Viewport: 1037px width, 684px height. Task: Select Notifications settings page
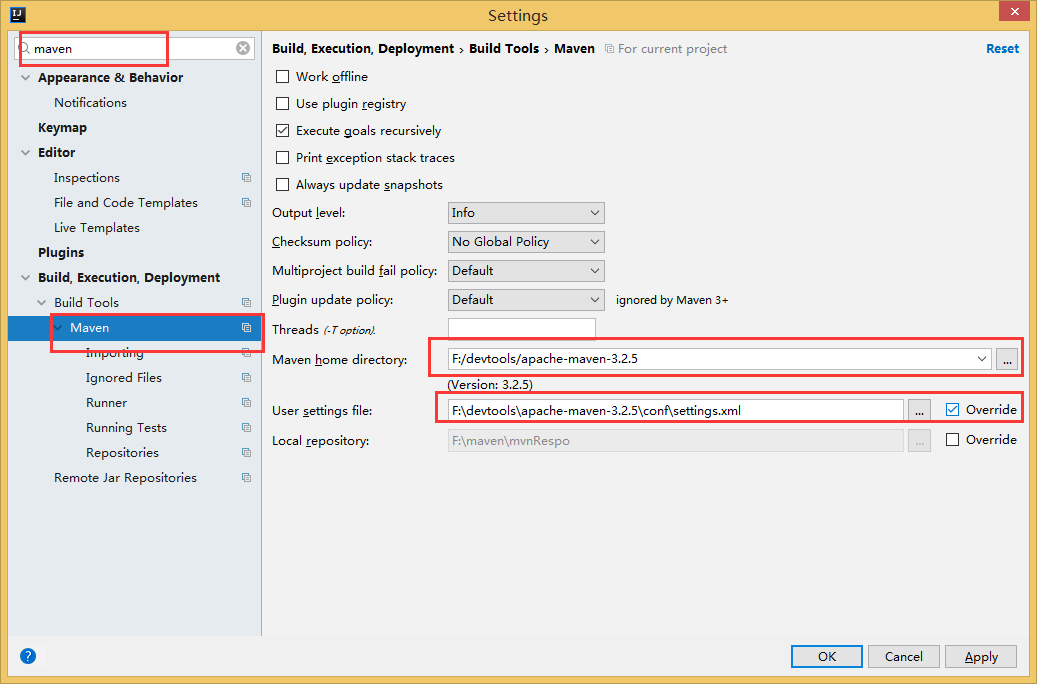91,103
